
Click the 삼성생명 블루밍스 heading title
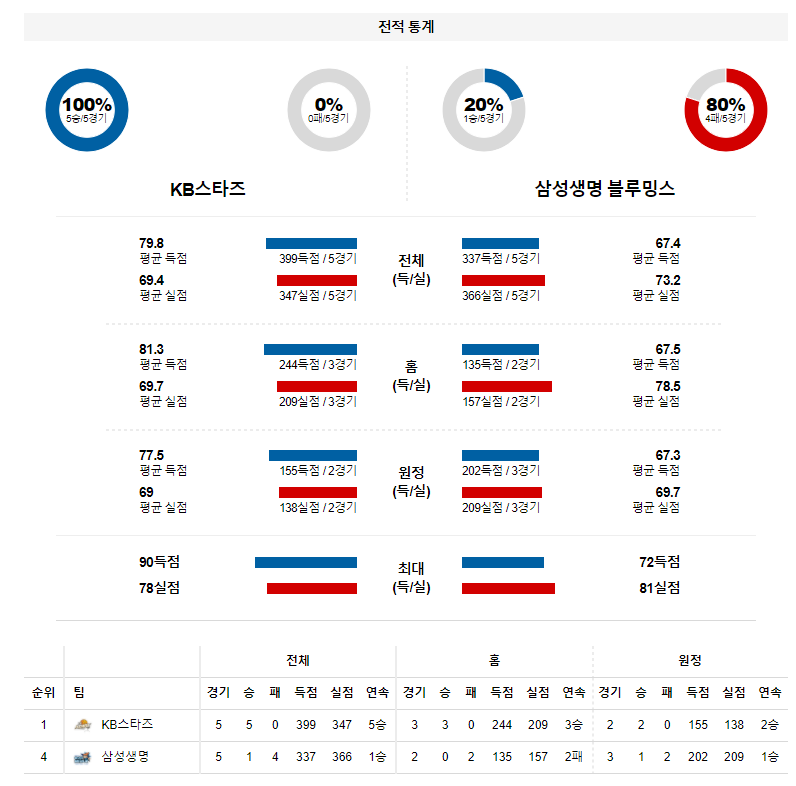pyautogui.click(x=605, y=189)
